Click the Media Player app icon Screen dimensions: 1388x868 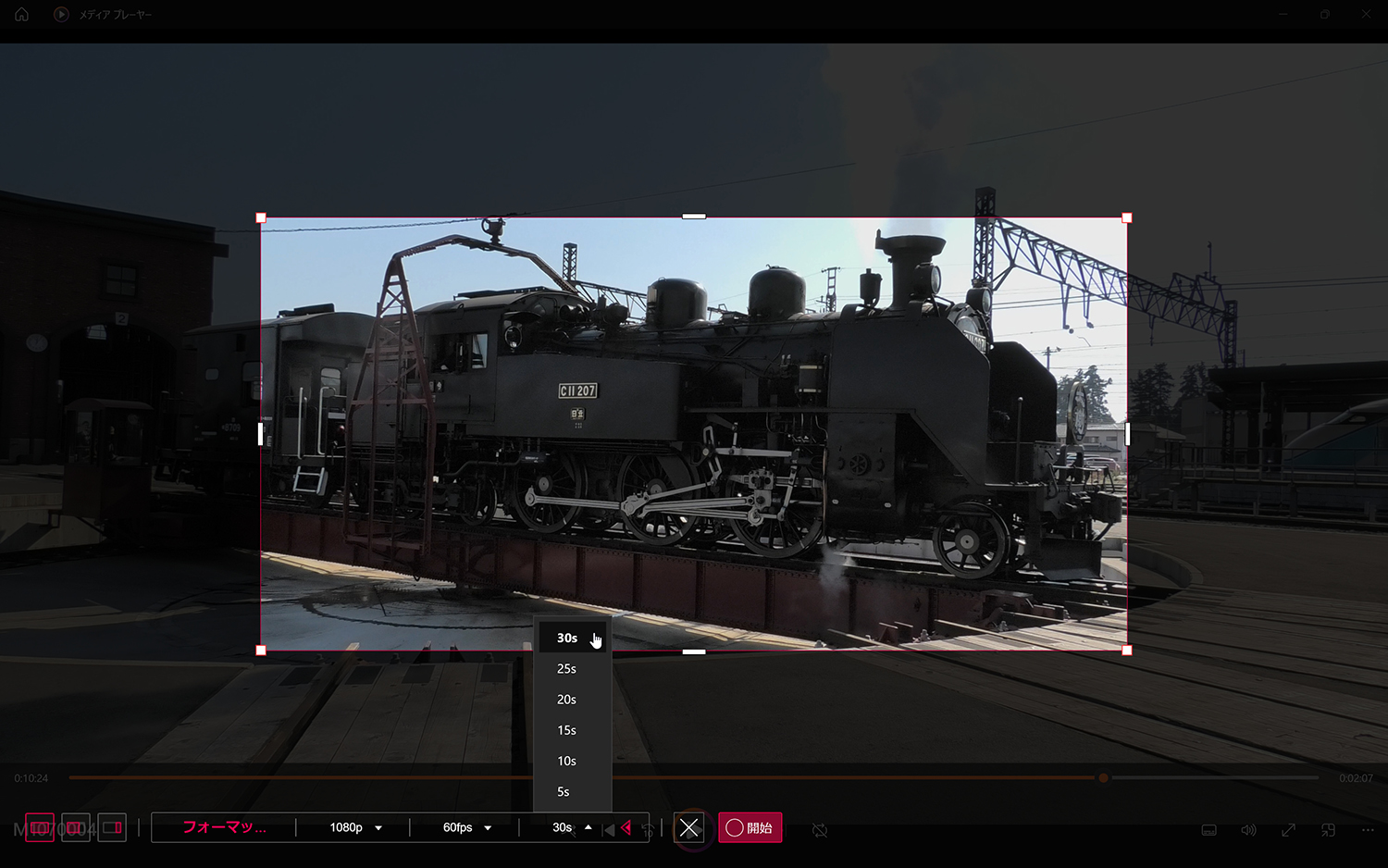[x=61, y=15]
